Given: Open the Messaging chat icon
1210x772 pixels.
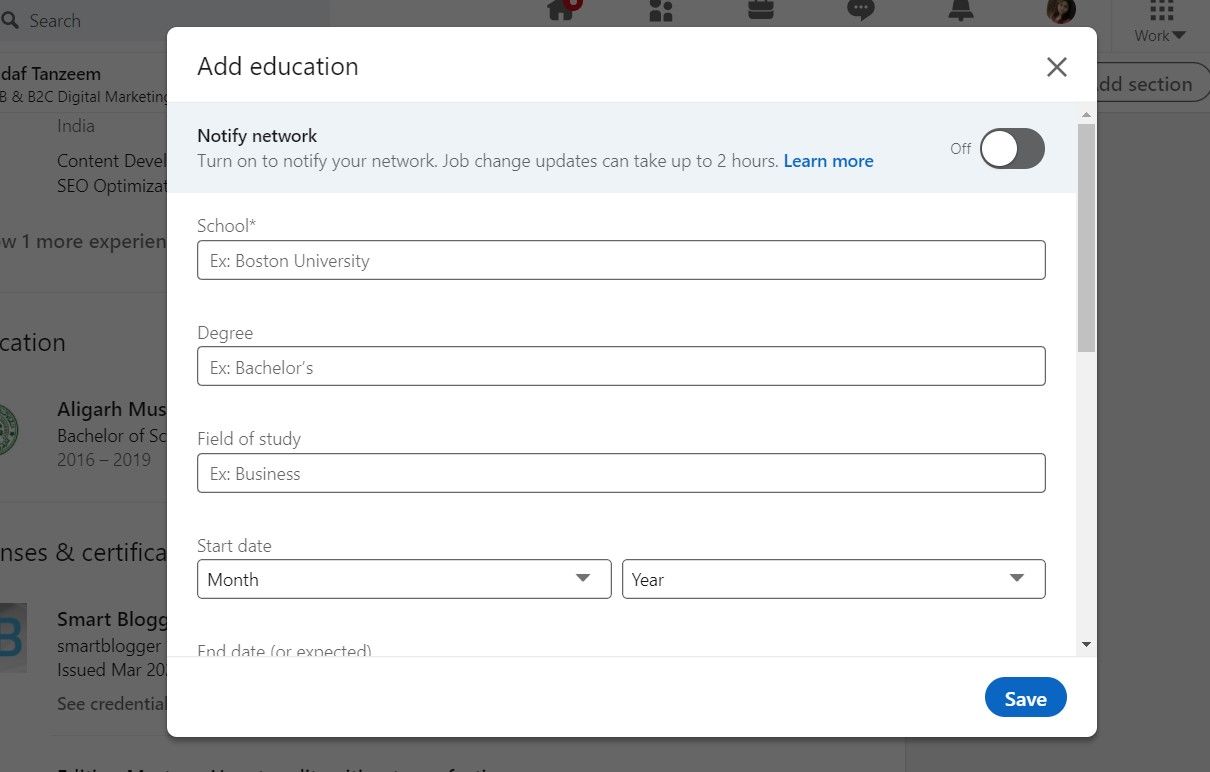Looking at the screenshot, I should (x=860, y=10).
